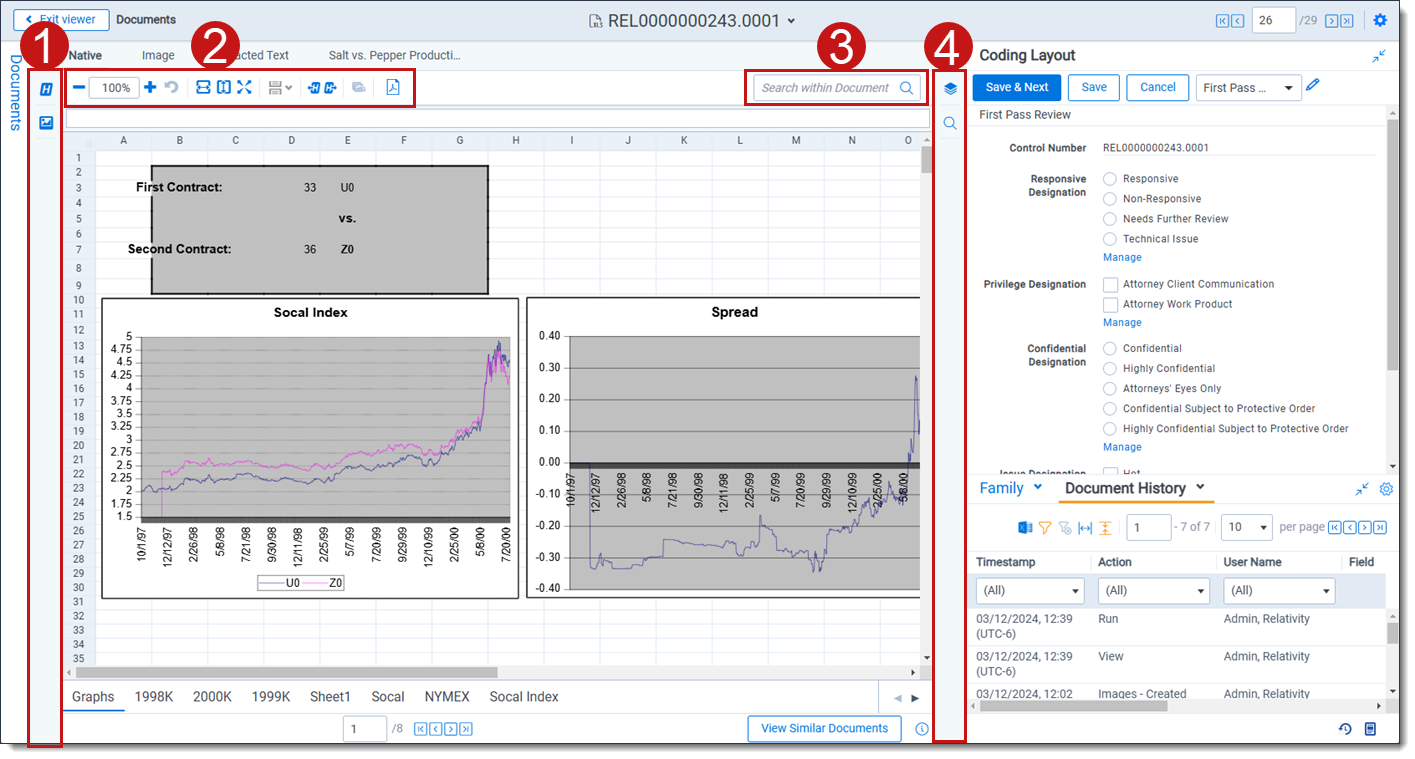Select the Responsive radio button

tap(1110, 179)
